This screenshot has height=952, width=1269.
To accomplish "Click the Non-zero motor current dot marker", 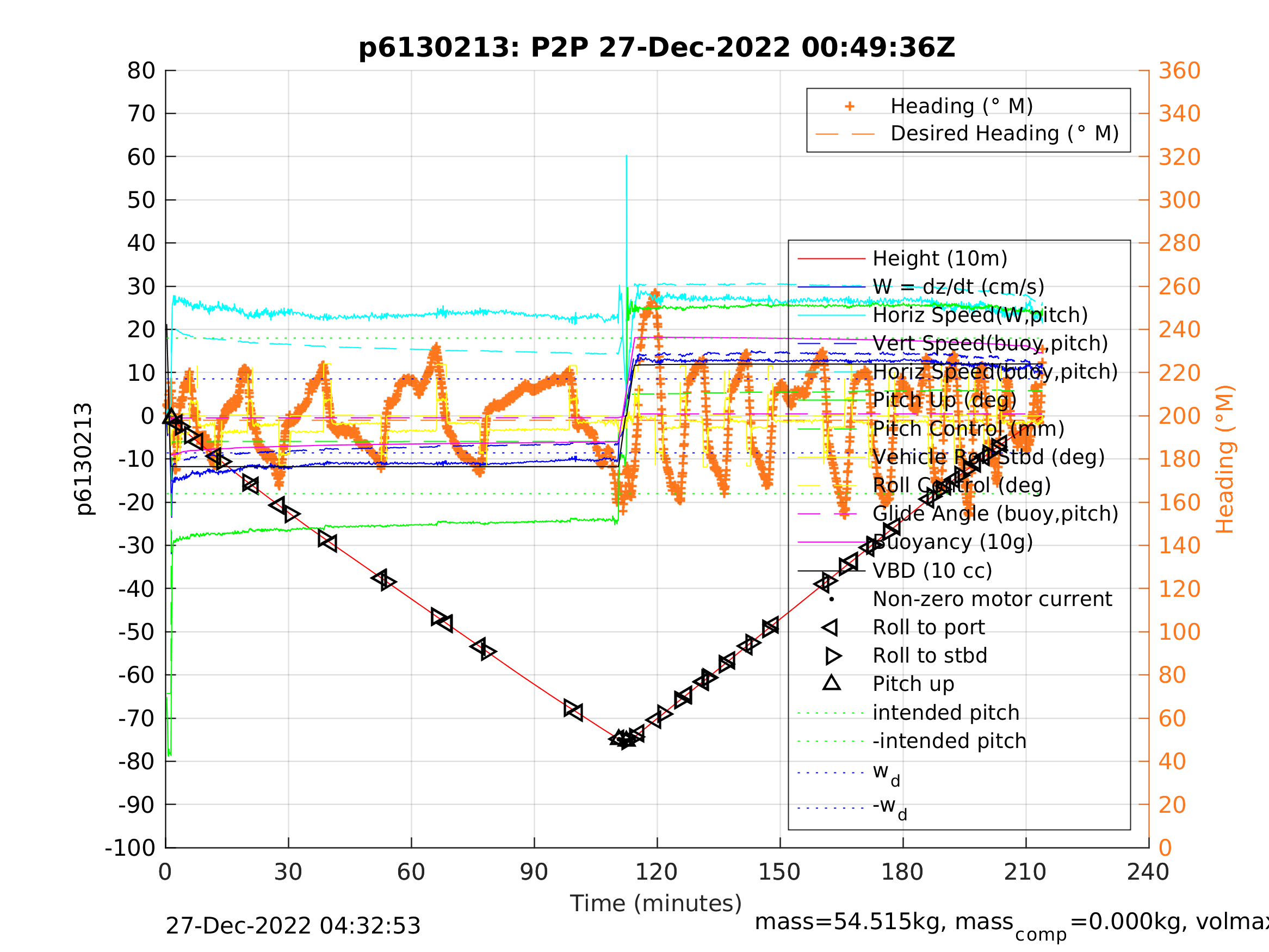I will coord(832,599).
